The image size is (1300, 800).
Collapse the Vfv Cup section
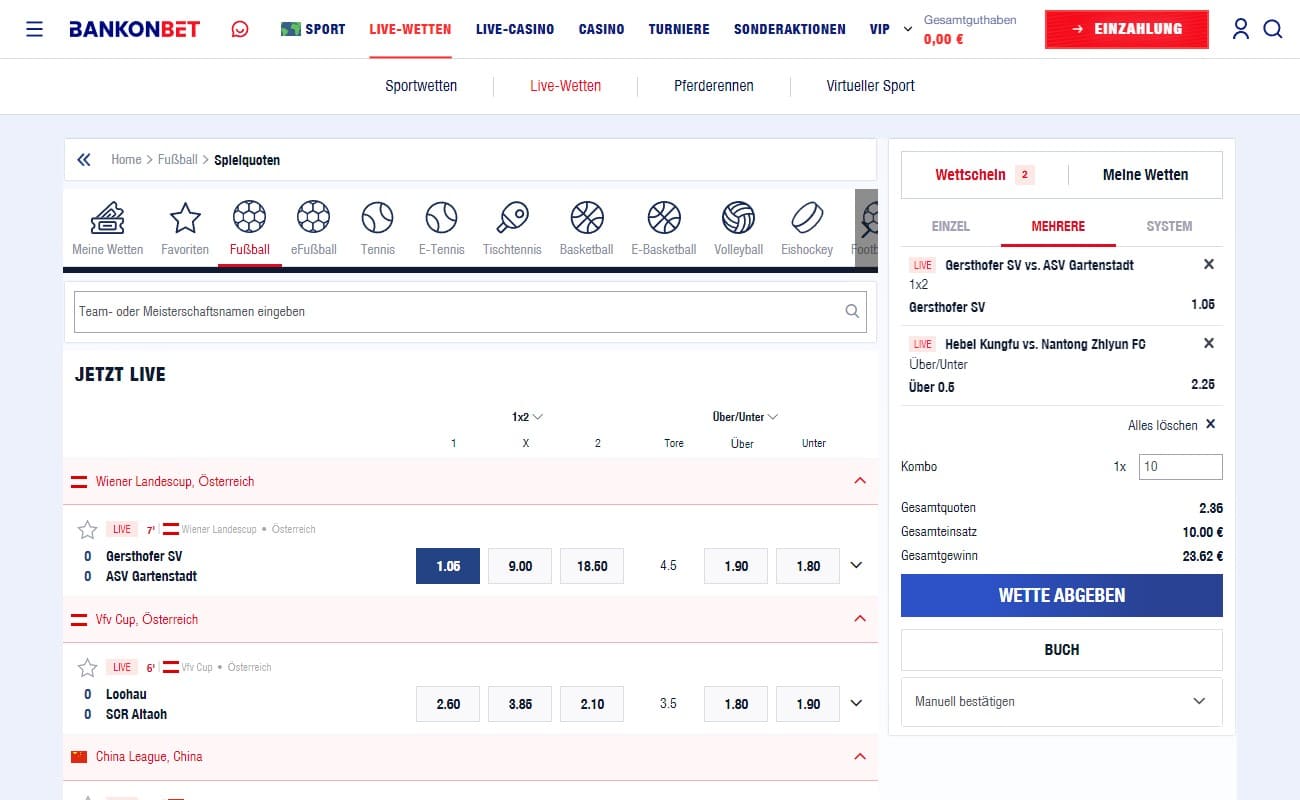(x=860, y=619)
